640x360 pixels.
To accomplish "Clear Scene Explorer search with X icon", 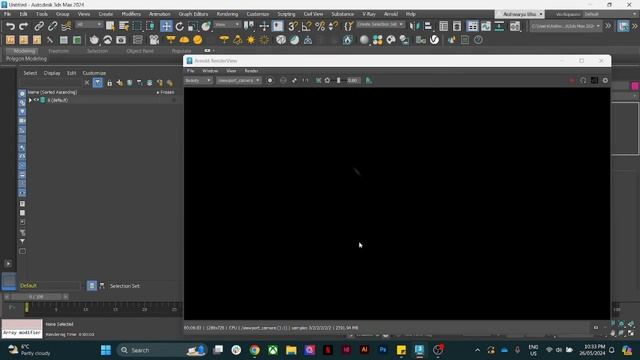I will click(x=87, y=83).
